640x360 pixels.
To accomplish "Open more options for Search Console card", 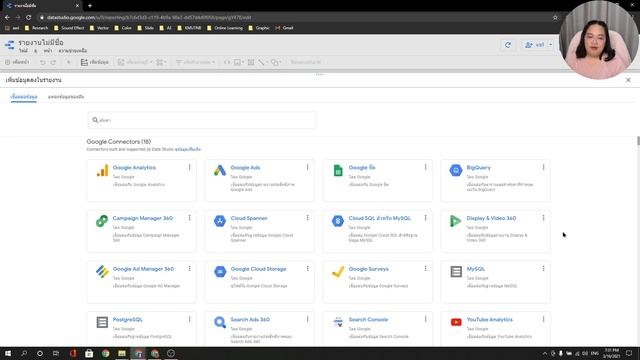I will pyautogui.click(x=425, y=319).
